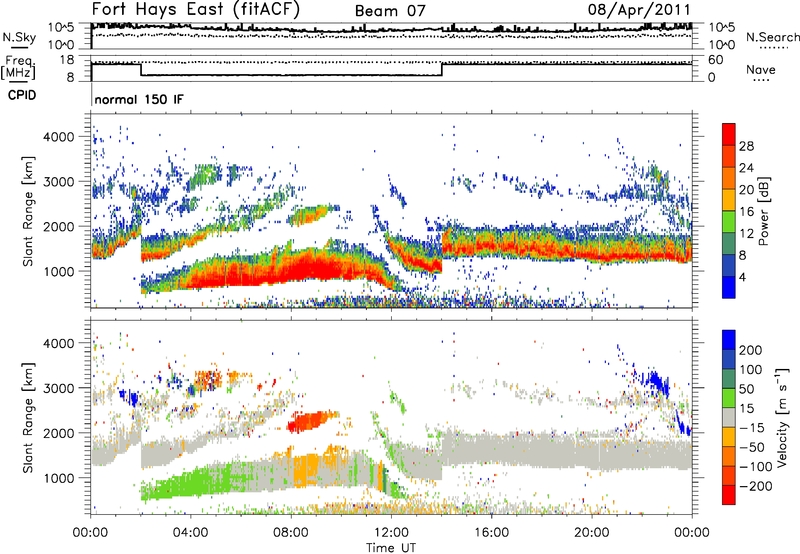The image size is (800, 554).
Task: Click the "200" velocity color bar label
Action: click(x=751, y=350)
